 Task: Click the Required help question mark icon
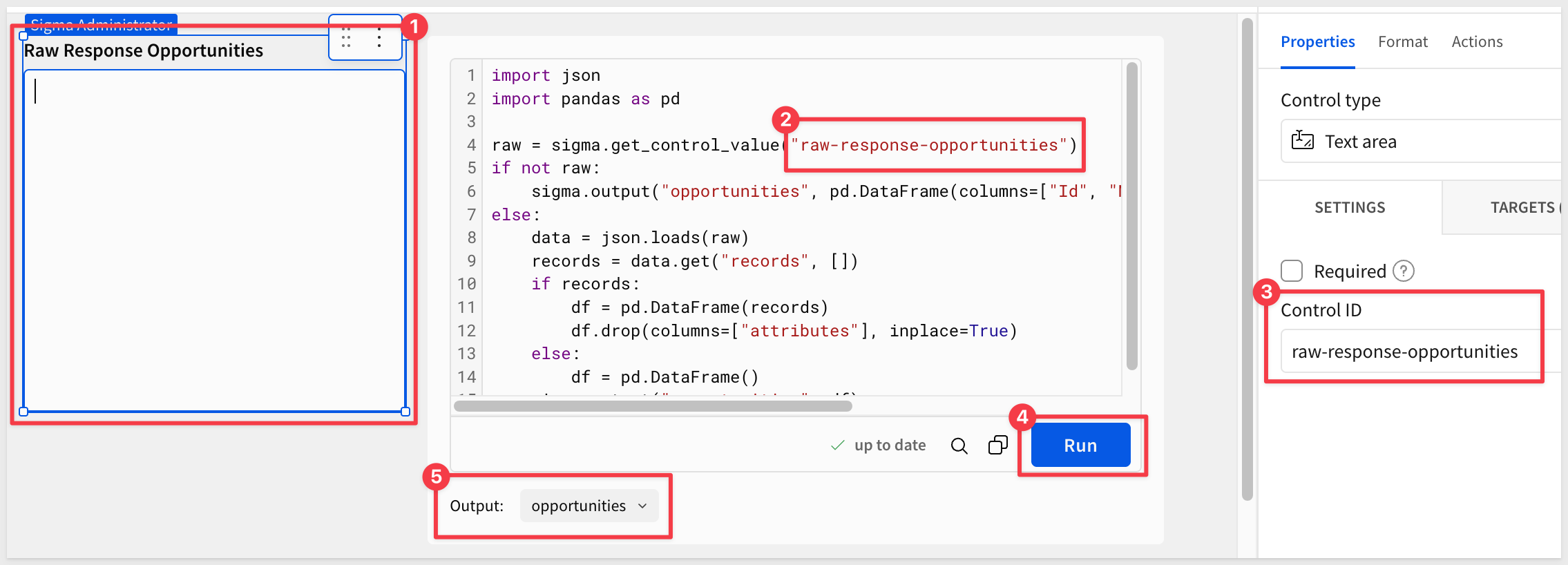pos(1403,271)
